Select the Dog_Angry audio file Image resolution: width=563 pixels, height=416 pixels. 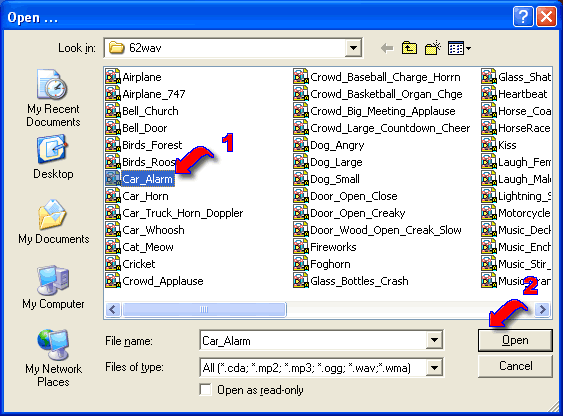click(329, 145)
